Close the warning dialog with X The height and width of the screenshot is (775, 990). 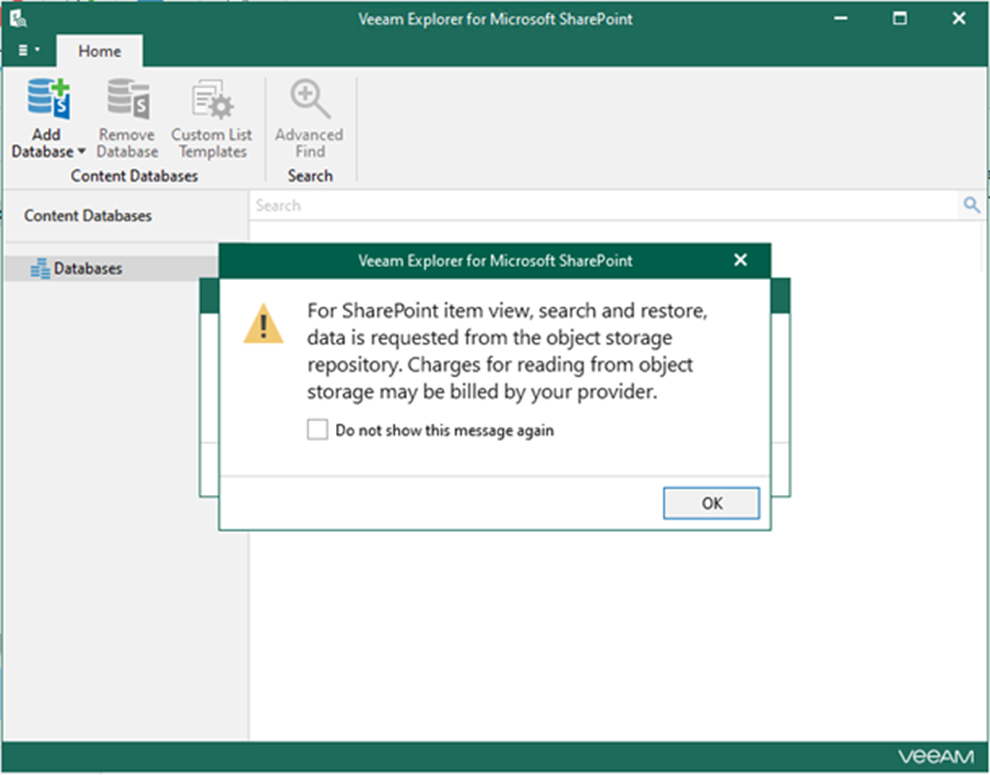[x=741, y=260]
